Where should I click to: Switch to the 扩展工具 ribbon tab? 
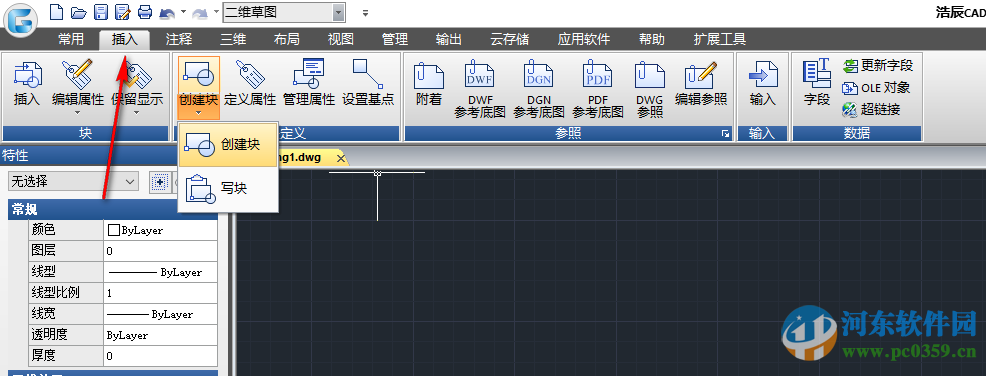point(720,40)
